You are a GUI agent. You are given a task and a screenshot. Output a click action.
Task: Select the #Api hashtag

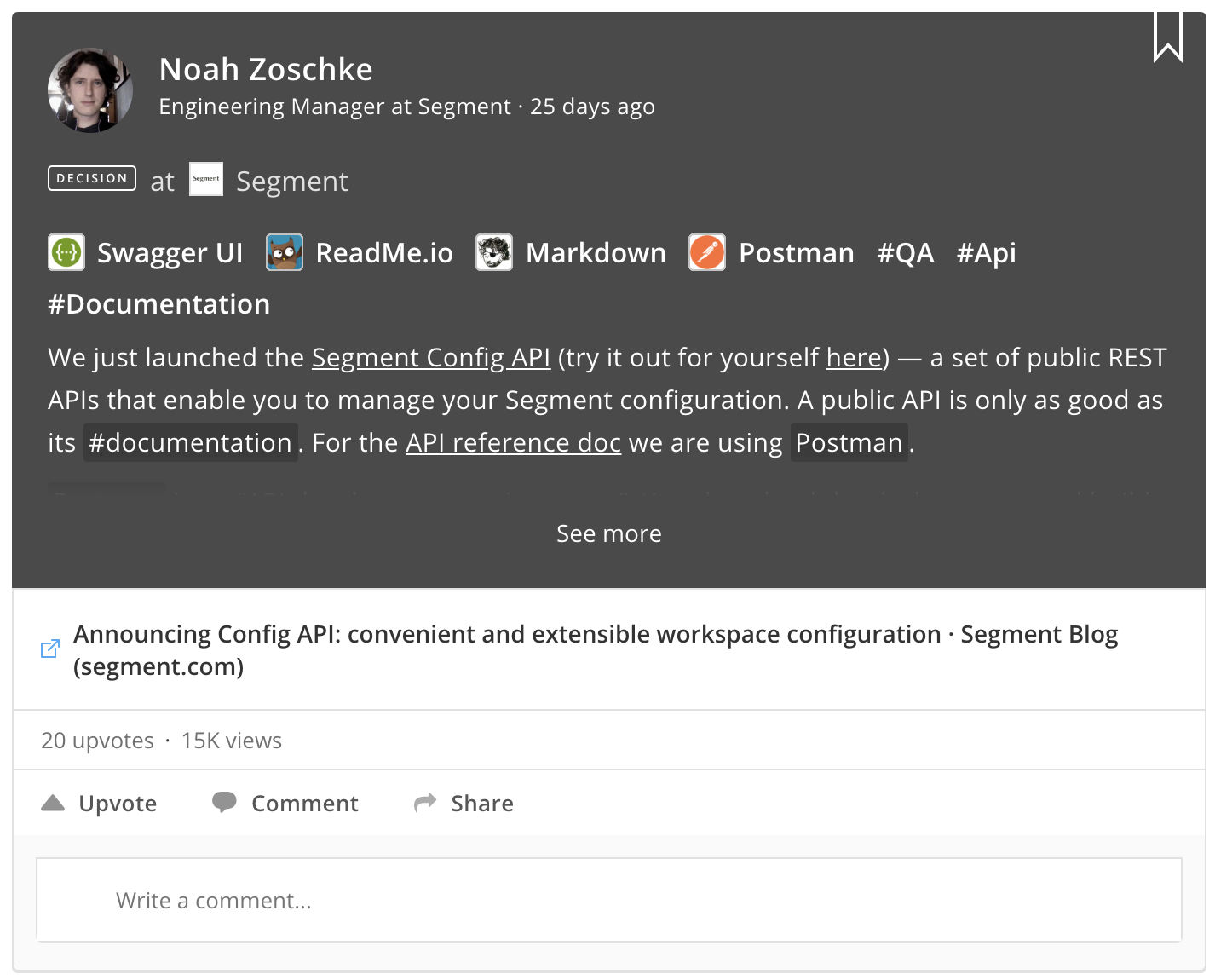pyautogui.click(x=987, y=253)
